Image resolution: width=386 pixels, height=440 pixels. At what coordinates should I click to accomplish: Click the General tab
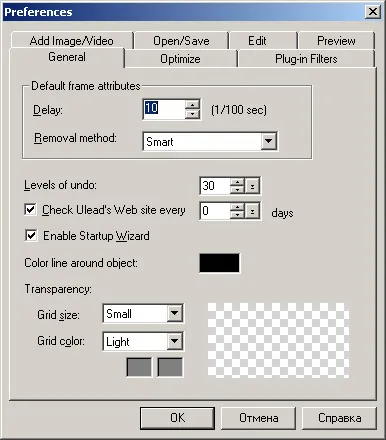pyautogui.click(x=67, y=57)
